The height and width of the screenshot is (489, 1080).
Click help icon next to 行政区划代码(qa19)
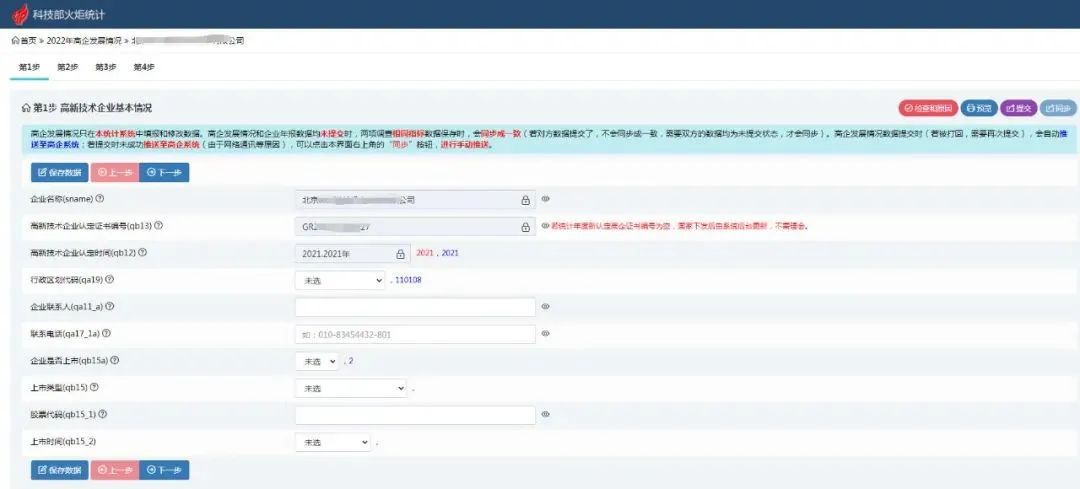click(x=110, y=280)
